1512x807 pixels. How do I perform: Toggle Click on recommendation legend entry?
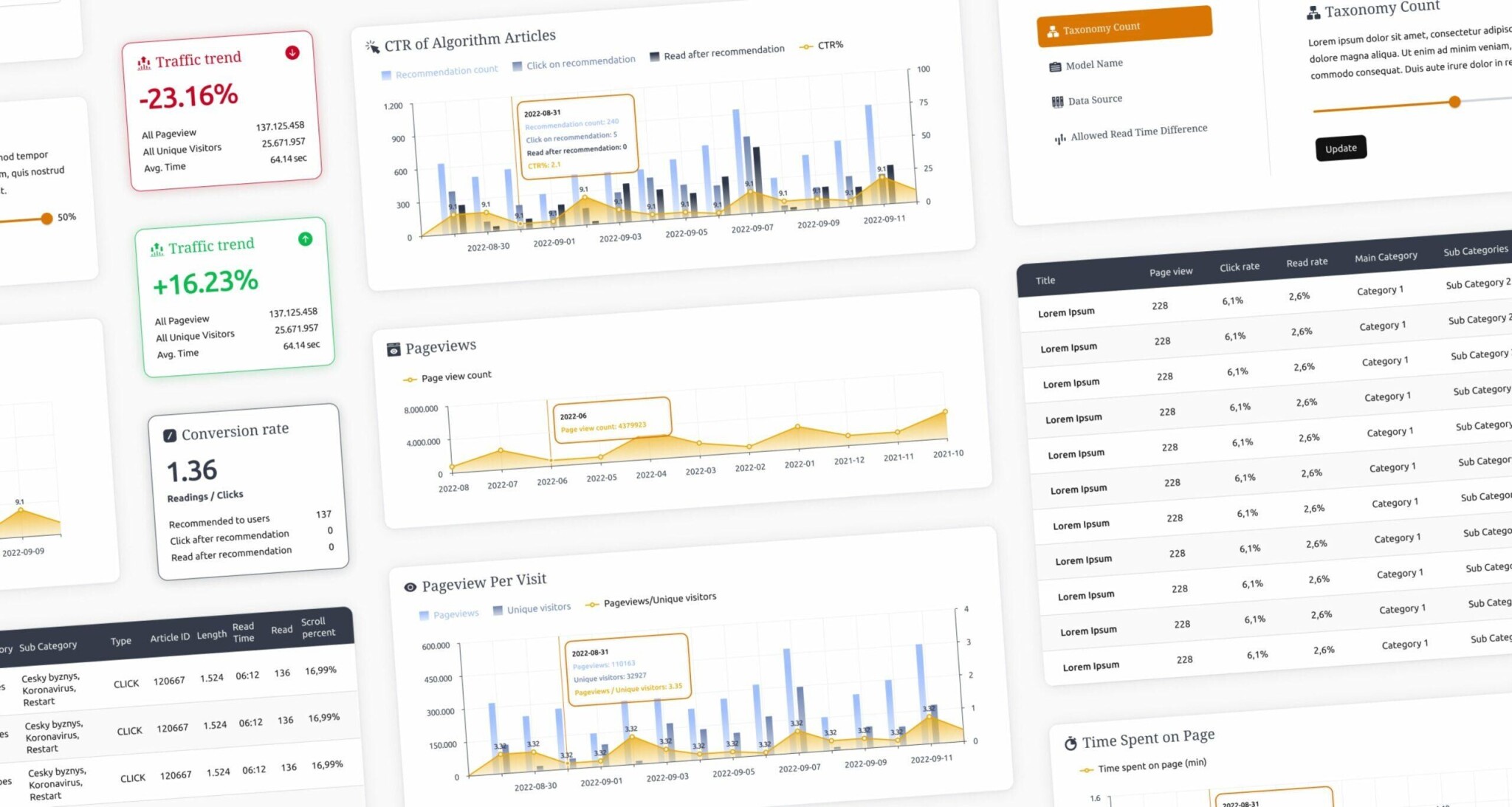(574, 63)
